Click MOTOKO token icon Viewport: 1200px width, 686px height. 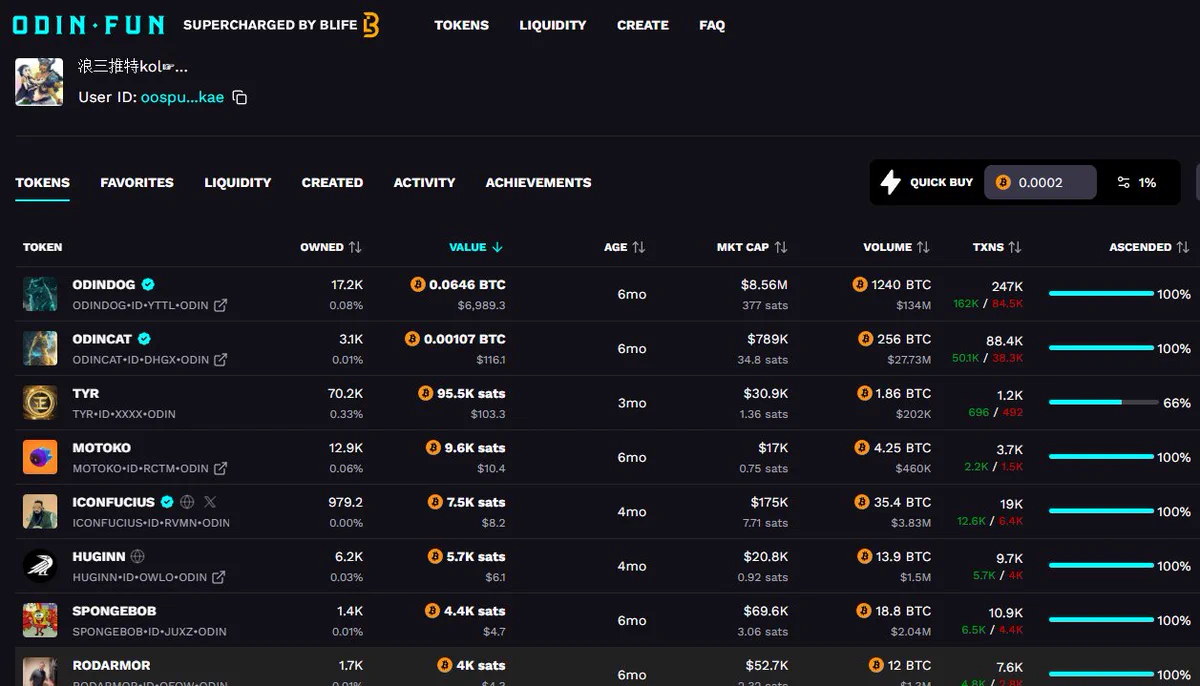pos(40,457)
